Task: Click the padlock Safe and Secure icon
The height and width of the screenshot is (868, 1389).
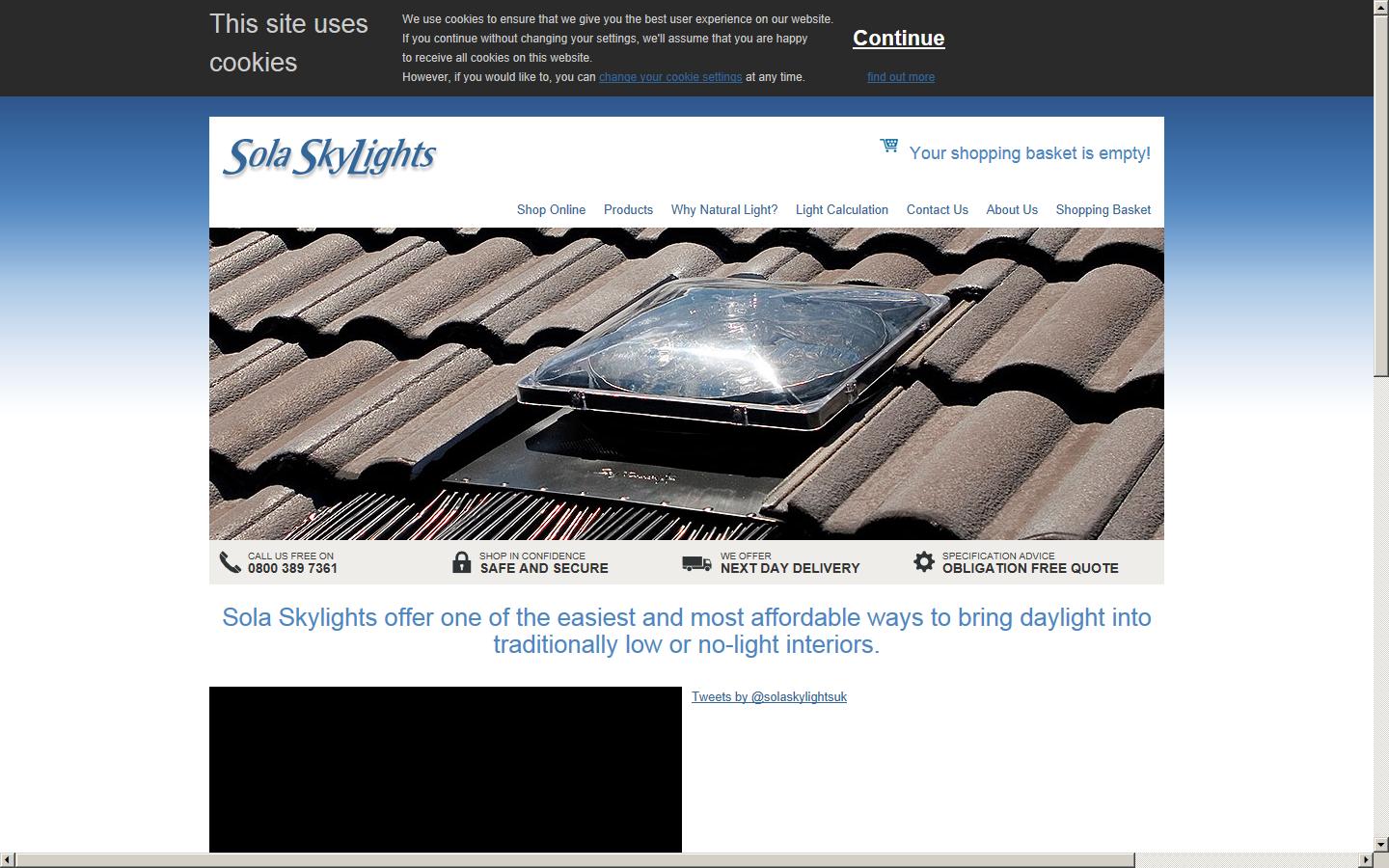Action: (x=460, y=561)
